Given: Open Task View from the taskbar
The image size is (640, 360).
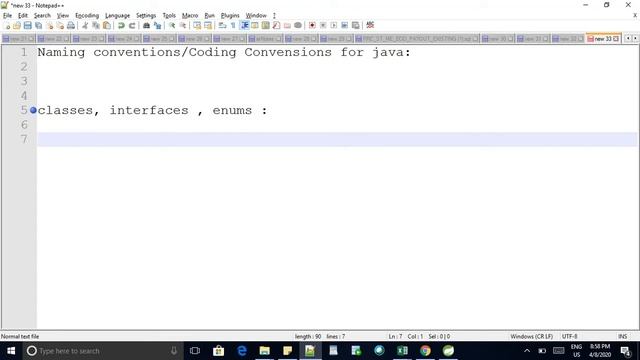Looking at the screenshot, I should point(195,351).
